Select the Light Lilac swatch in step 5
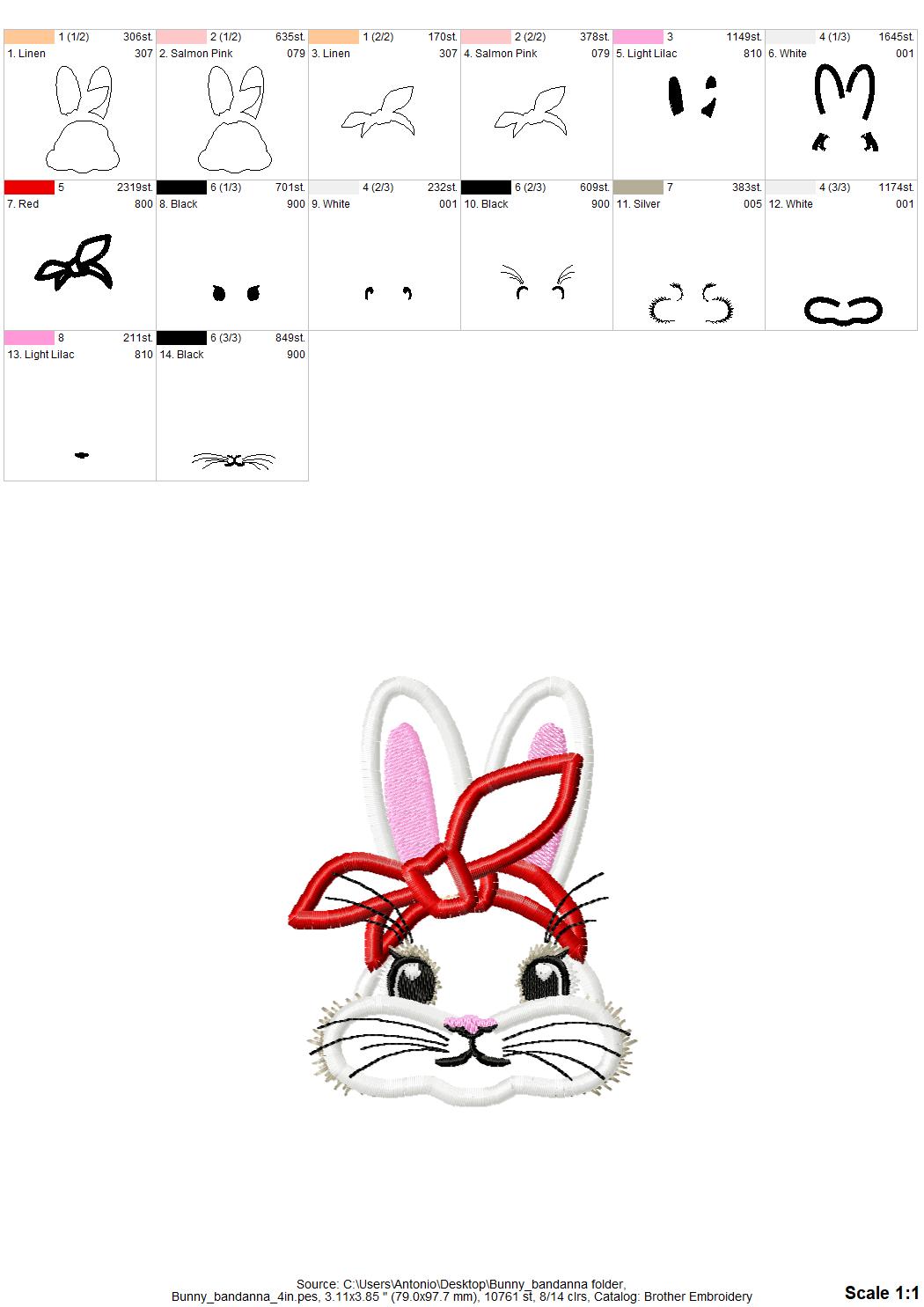Viewport: 924px width, 1307px height. (x=638, y=37)
